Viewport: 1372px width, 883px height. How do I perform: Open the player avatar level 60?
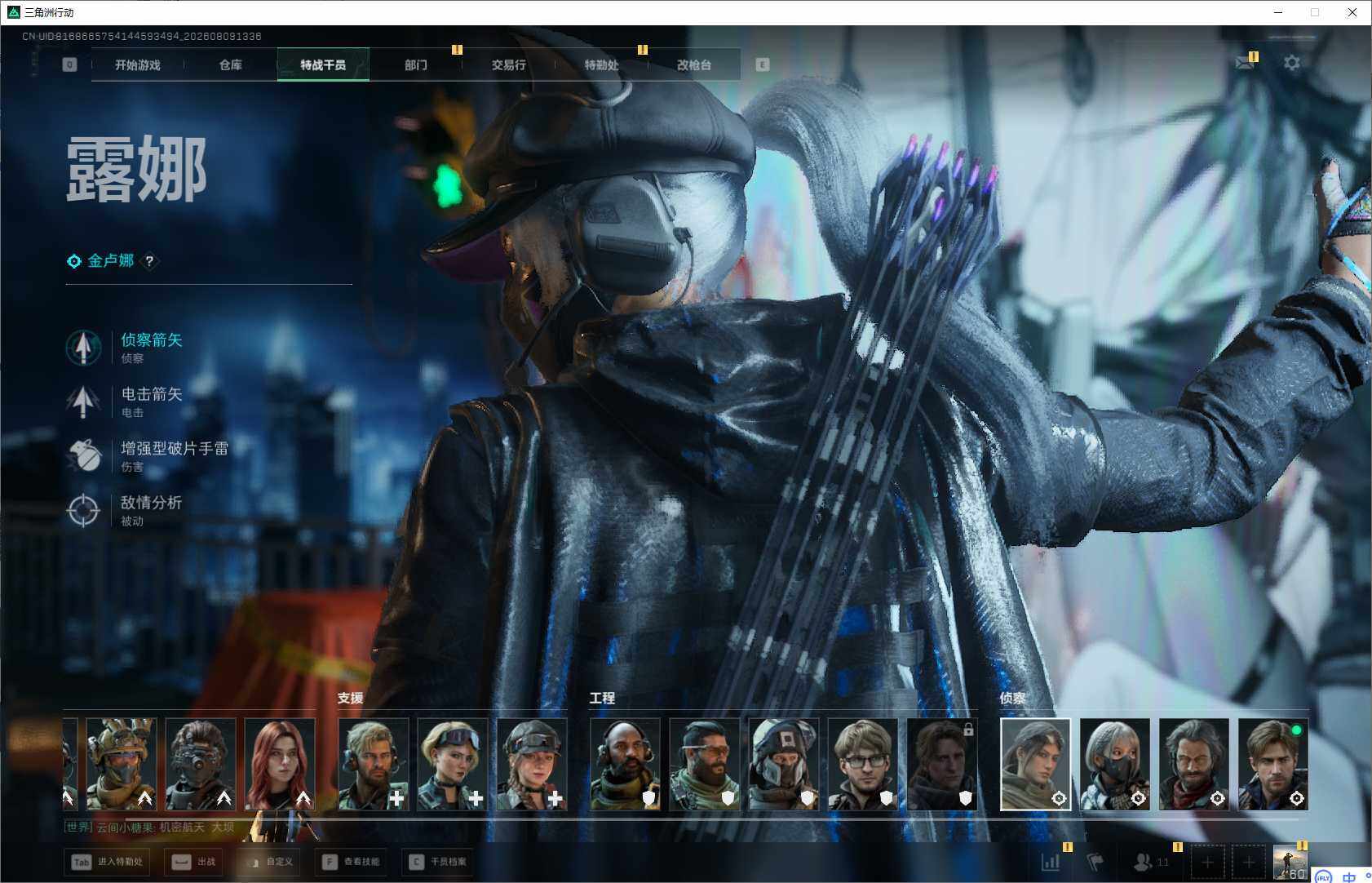pyautogui.click(x=1290, y=863)
